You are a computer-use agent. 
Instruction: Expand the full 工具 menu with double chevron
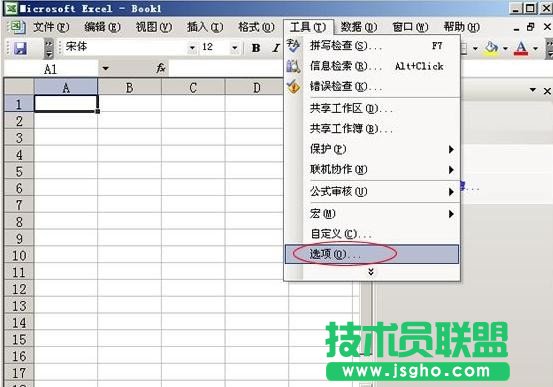(371, 272)
